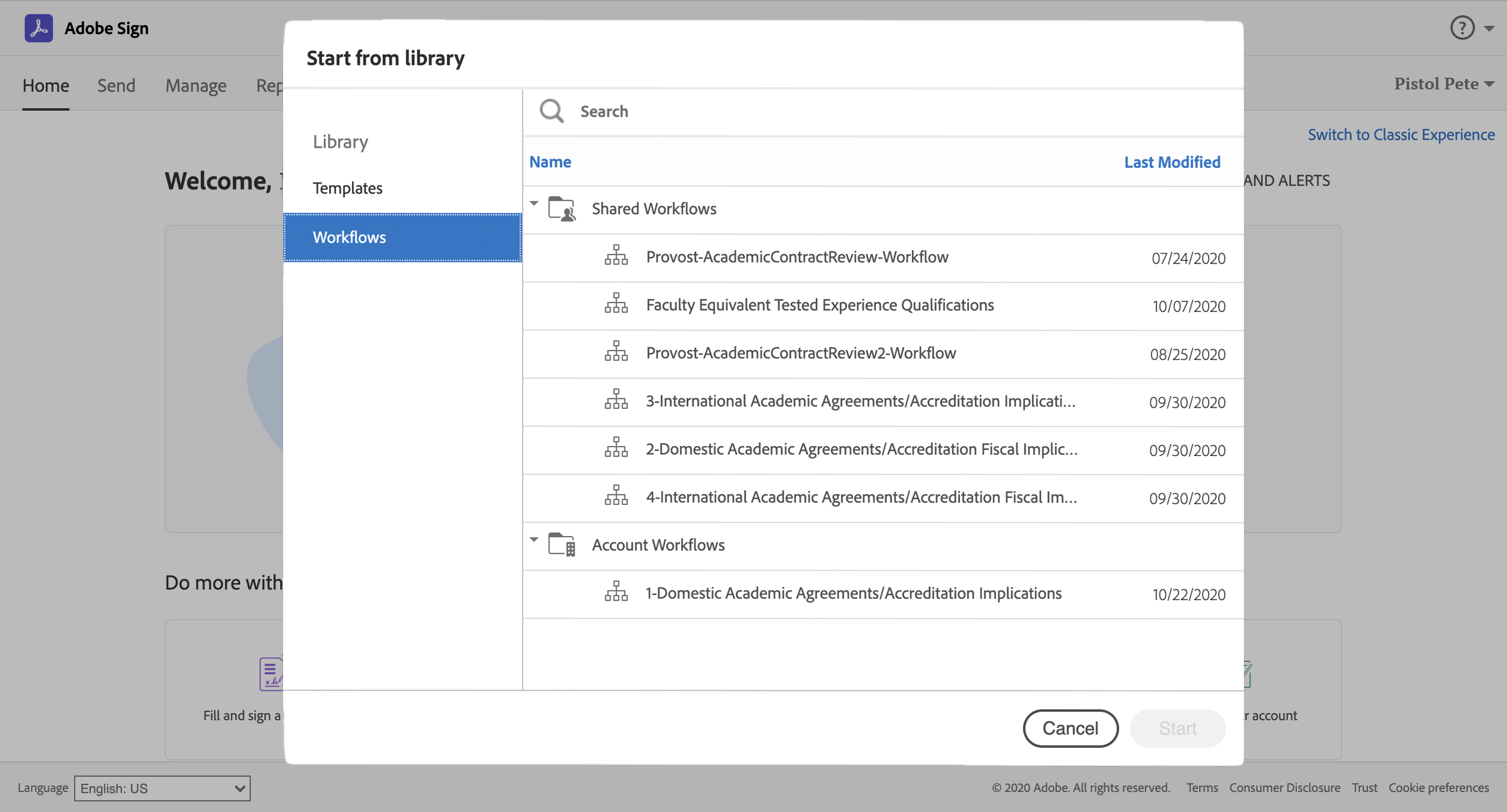Click the 08/25/2020 date cell
Screen dimensions: 1507x812
(1187, 354)
